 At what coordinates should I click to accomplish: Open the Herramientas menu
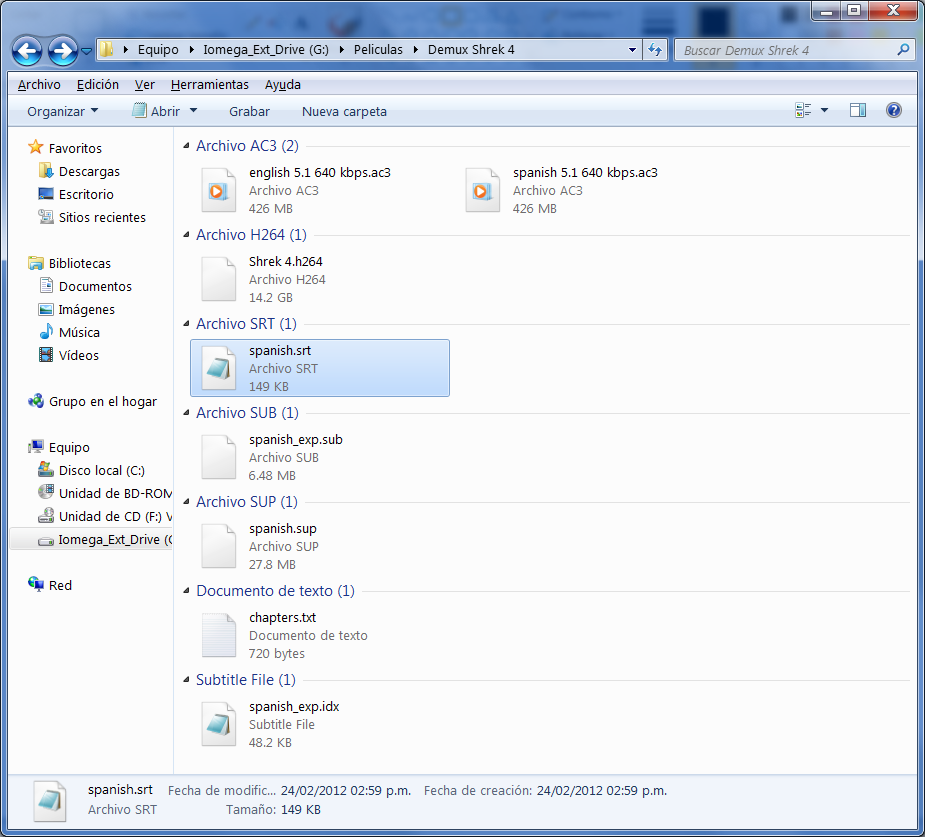(210, 84)
